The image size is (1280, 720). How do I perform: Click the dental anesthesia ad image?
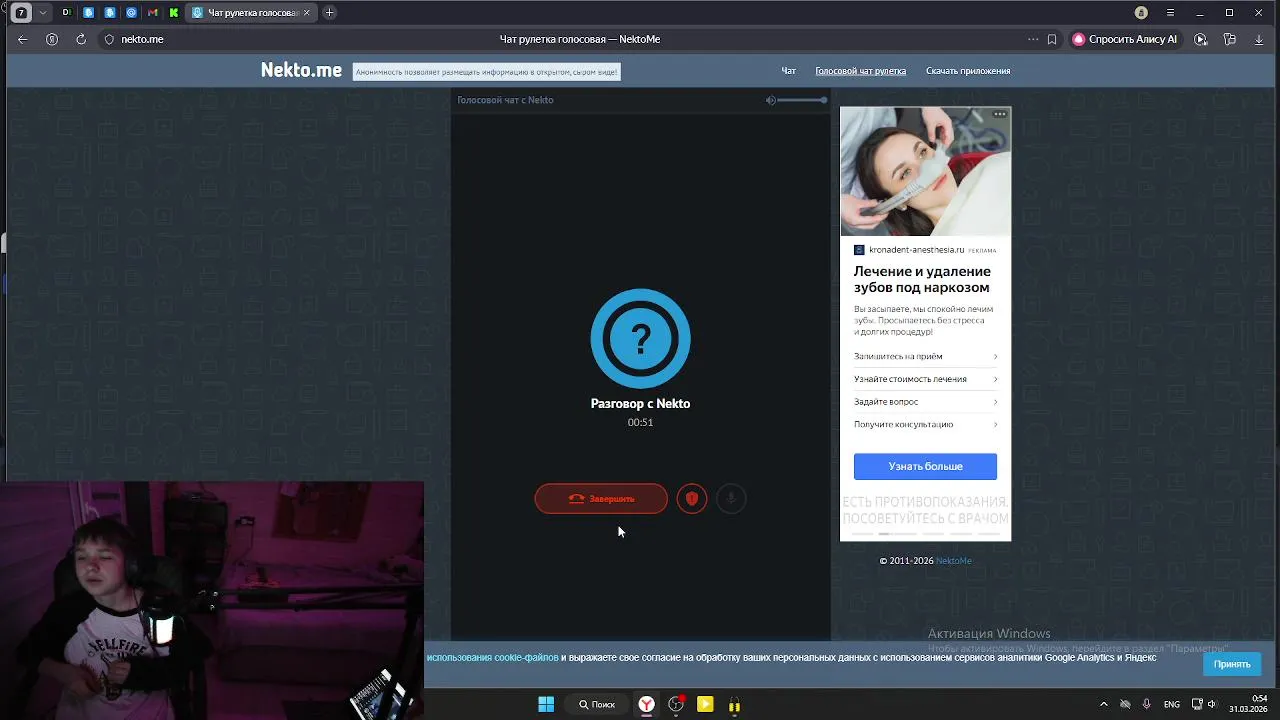coord(925,171)
